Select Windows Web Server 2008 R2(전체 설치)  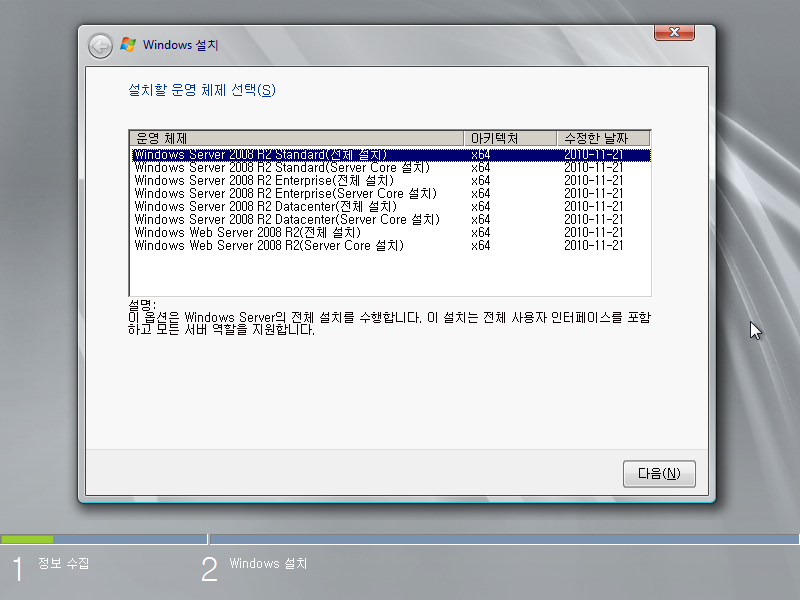pyautogui.click(x=391, y=233)
